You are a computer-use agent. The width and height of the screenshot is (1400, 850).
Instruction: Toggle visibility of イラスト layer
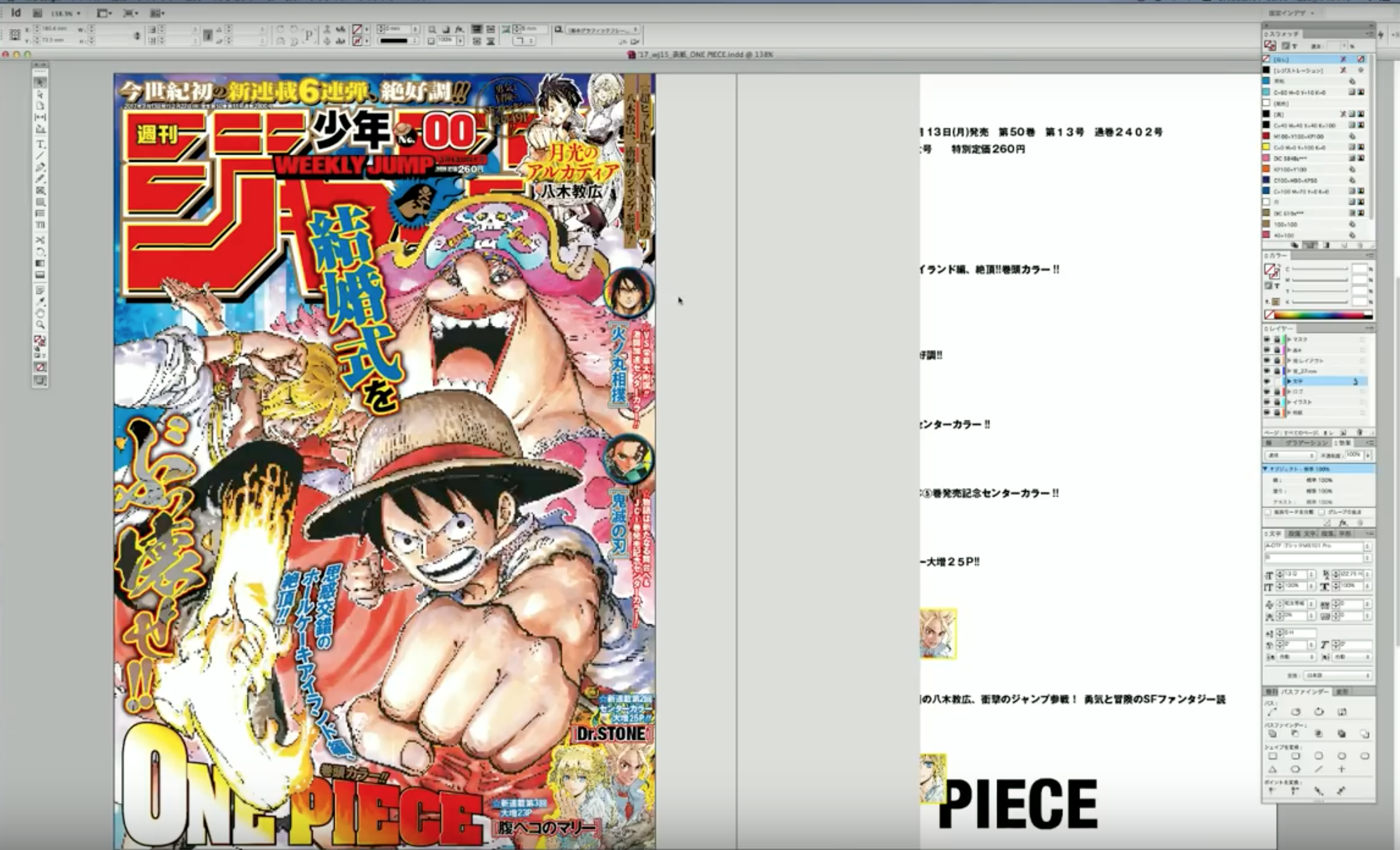1267,402
